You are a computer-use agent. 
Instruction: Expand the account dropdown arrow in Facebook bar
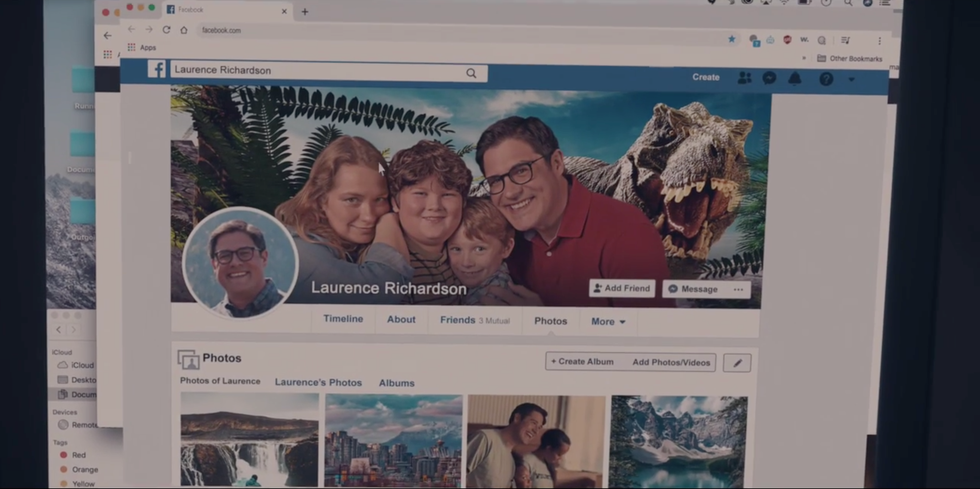click(x=851, y=79)
